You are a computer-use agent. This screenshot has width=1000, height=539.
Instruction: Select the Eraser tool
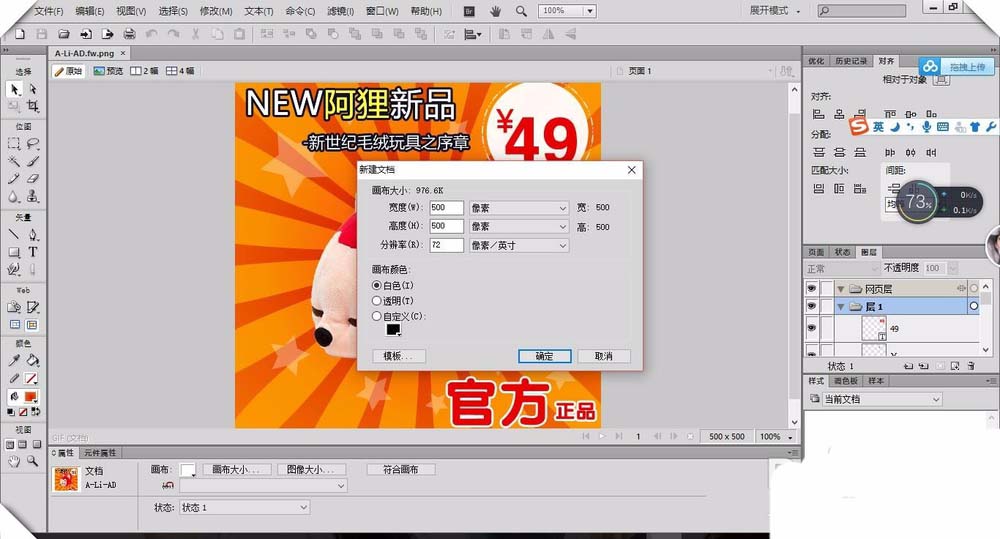(33, 179)
